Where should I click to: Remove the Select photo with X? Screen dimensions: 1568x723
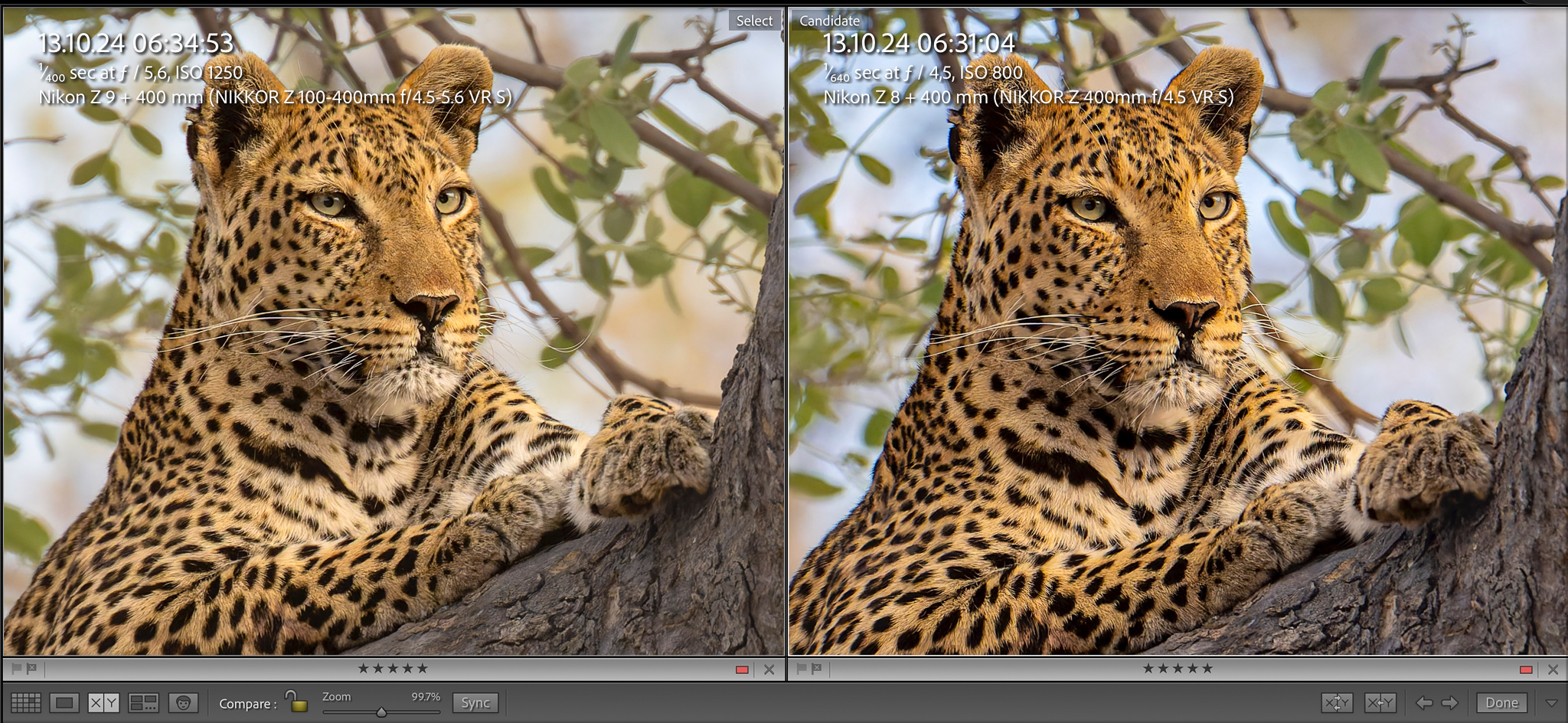769,669
